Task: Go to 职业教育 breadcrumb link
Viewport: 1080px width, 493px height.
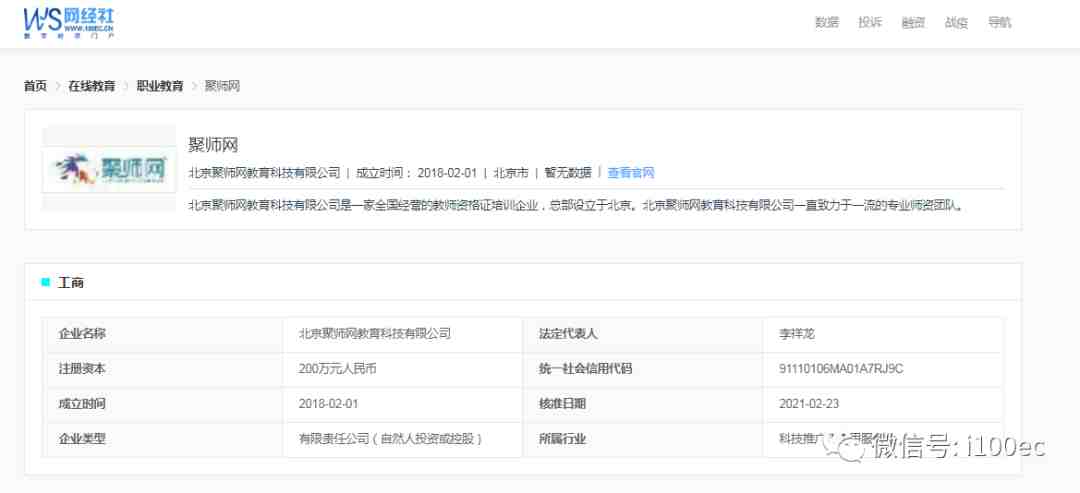Action: (x=160, y=86)
